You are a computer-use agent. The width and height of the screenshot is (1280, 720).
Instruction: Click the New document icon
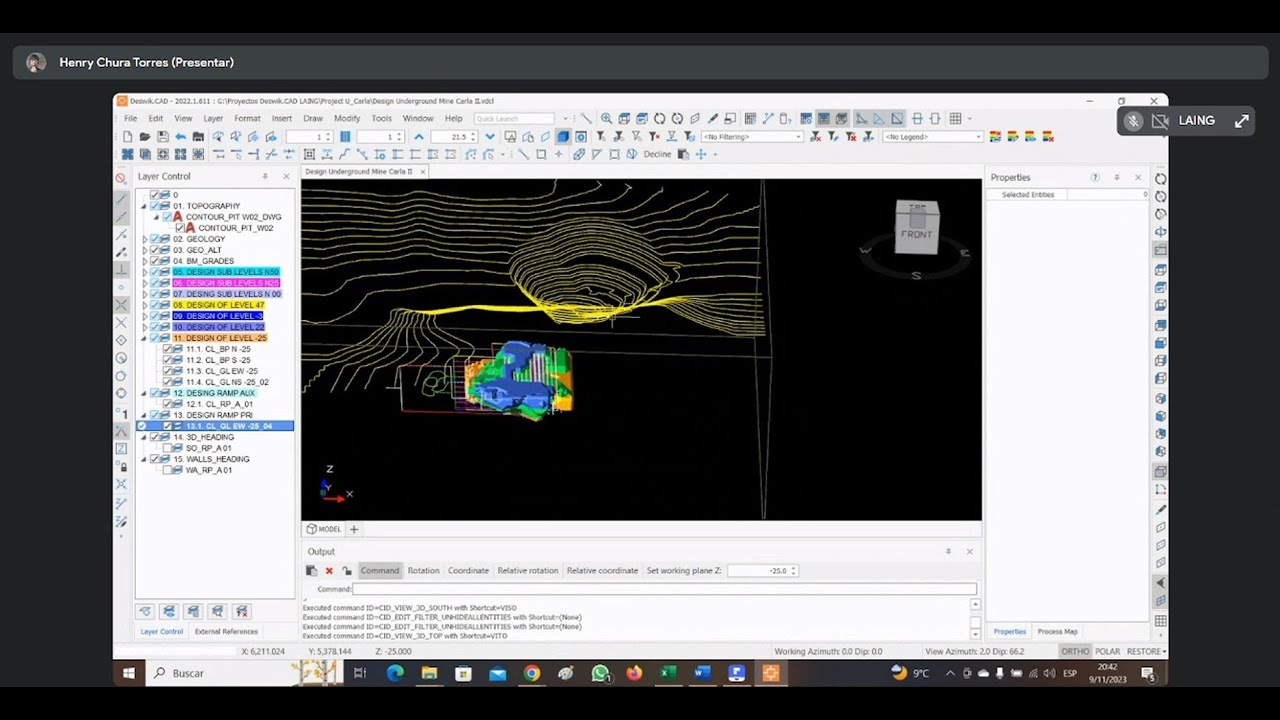pos(128,137)
